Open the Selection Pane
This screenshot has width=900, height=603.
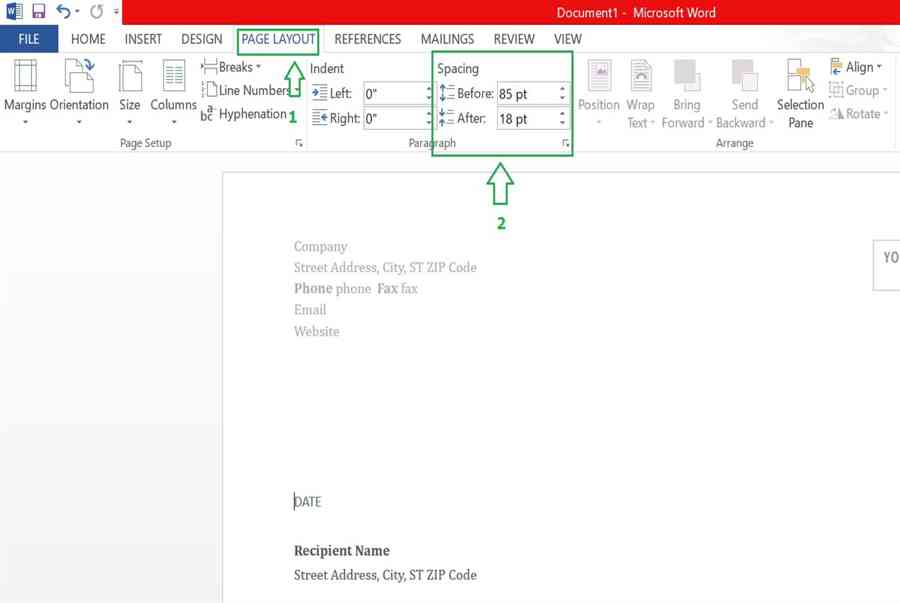(800, 94)
